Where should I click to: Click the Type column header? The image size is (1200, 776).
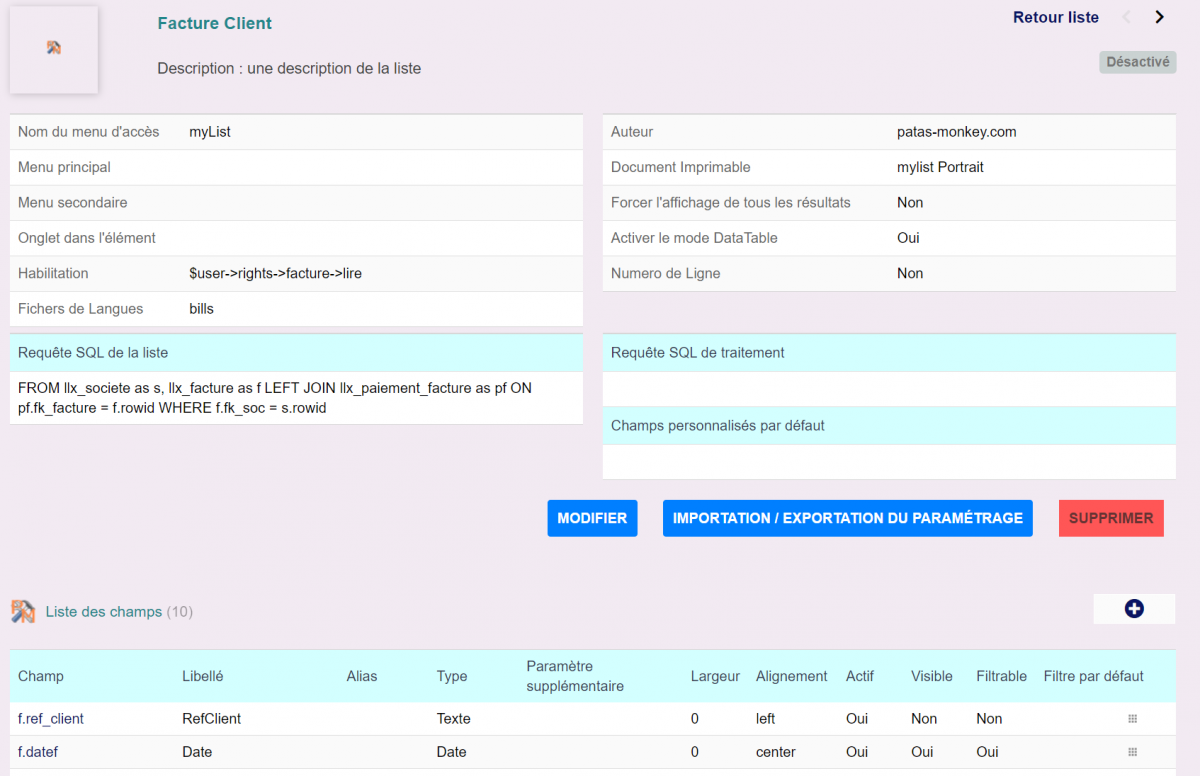pyautogui.click(x=452, y=676)
